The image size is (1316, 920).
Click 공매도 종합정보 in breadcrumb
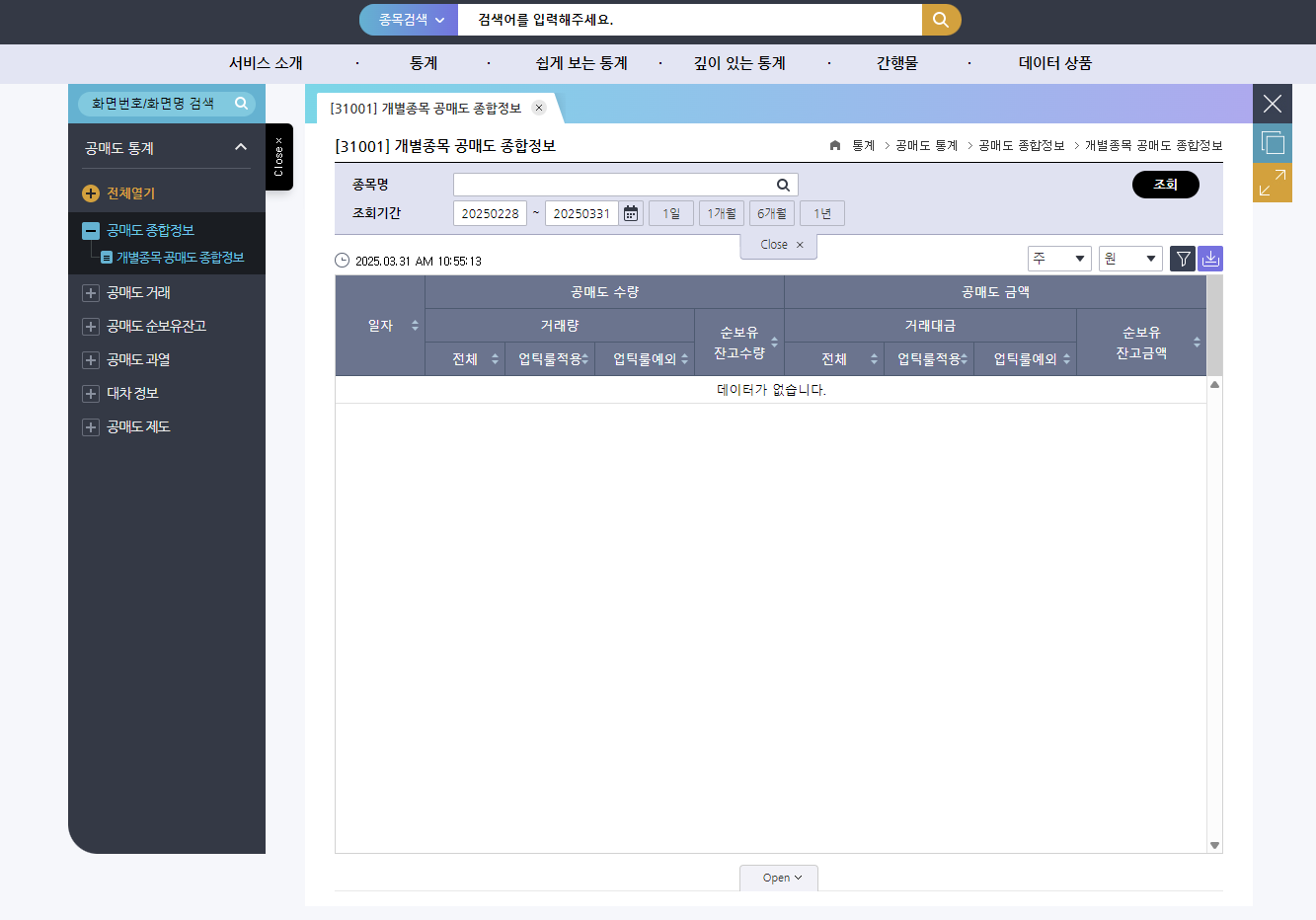click(x=1022, y=145)
